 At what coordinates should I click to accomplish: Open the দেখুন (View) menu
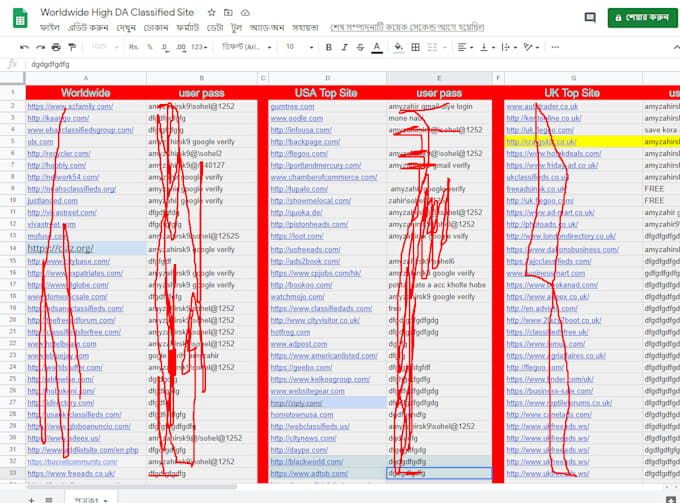(x=126, y=27)
